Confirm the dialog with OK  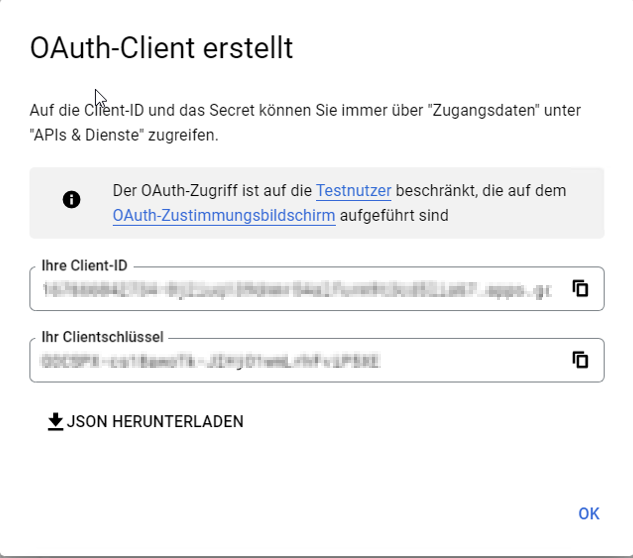[589, 514]
